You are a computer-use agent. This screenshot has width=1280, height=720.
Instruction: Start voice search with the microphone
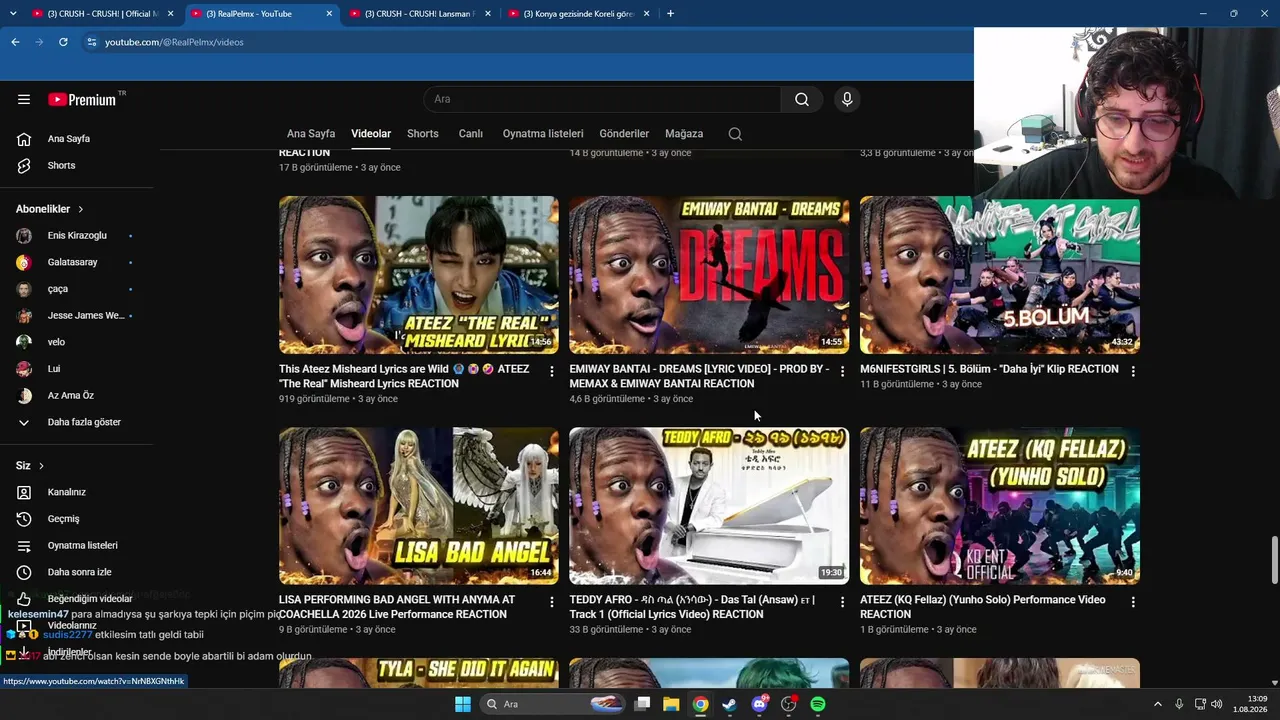[x=847, y=99]
